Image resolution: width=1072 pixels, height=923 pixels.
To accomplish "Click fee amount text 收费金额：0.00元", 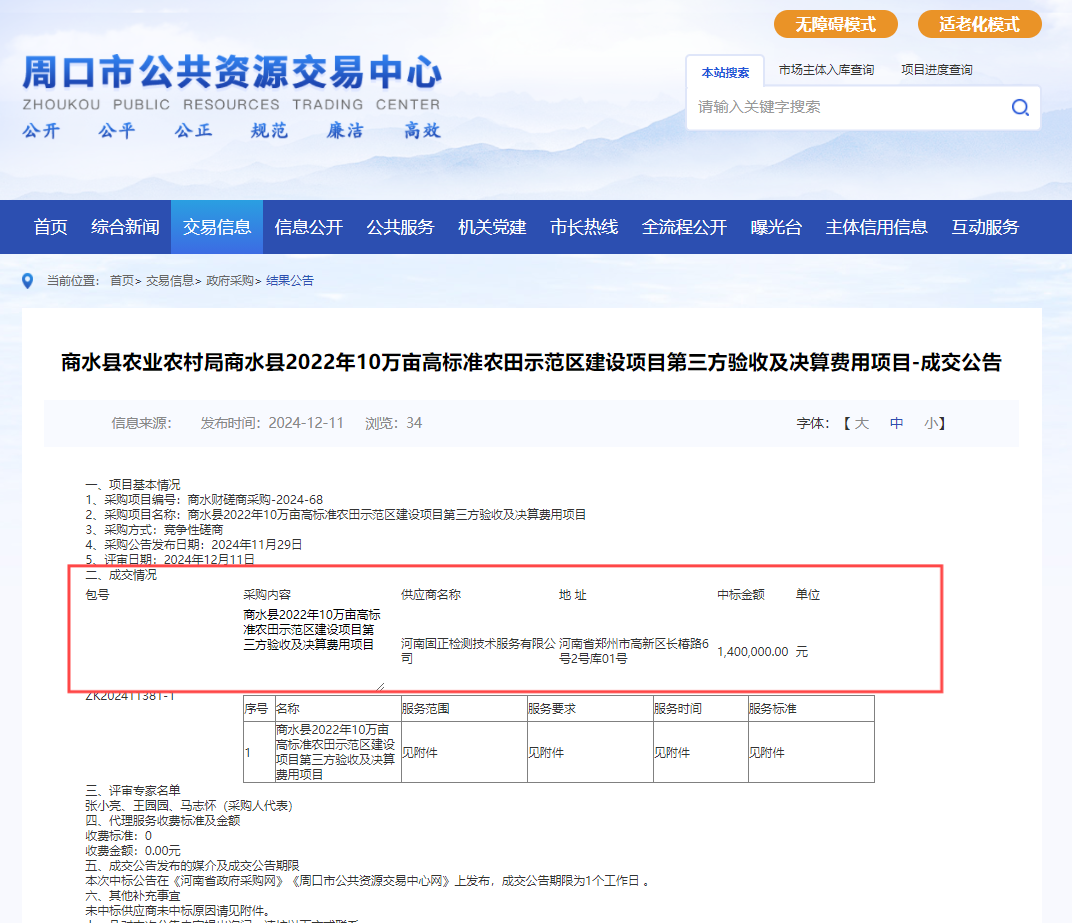I will click(133, 851).
